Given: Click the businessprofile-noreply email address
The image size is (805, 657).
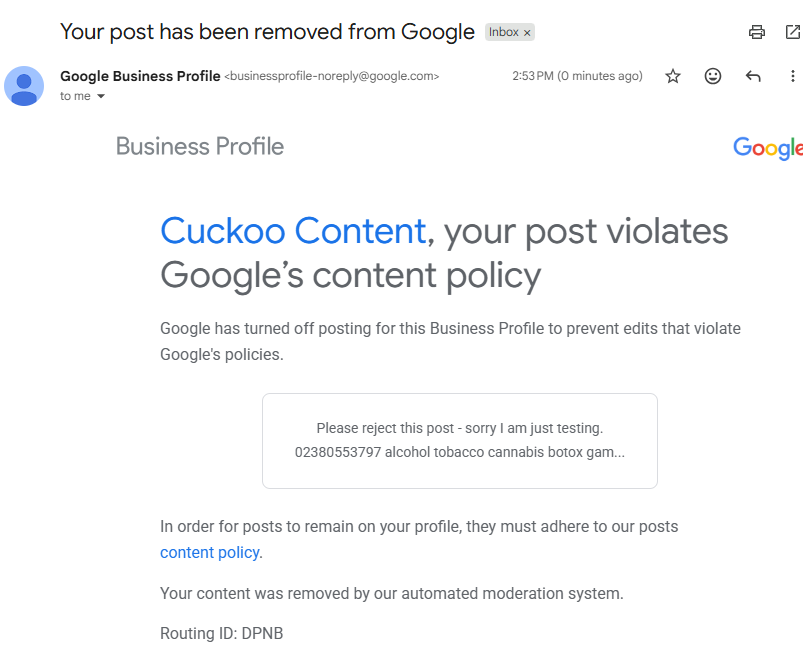Looking at the screenshot, I should [332, 76].
